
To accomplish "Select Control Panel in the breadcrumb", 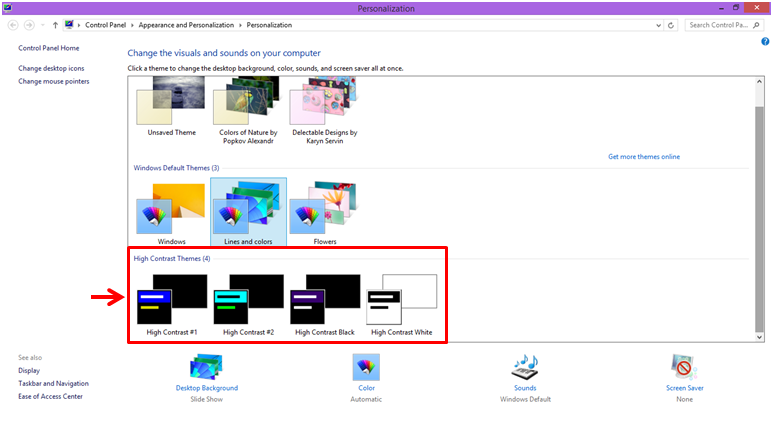I will pos(105,25).
